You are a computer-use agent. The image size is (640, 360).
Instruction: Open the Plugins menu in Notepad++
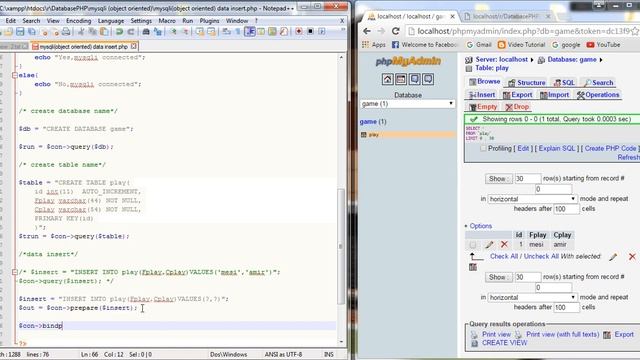tap(209, 21)
